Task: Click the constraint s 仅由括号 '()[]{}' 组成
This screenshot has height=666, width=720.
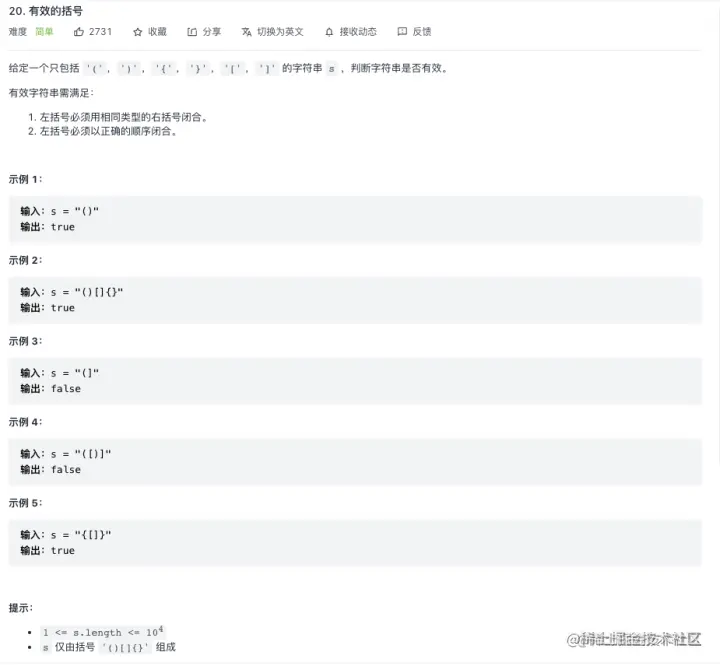Action: 109,647
